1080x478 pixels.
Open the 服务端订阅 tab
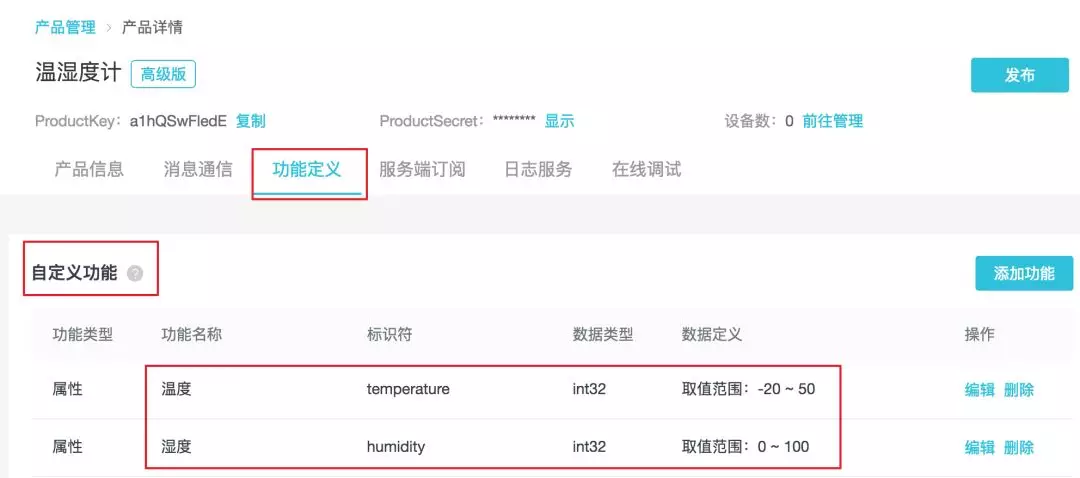coord(422,169)
